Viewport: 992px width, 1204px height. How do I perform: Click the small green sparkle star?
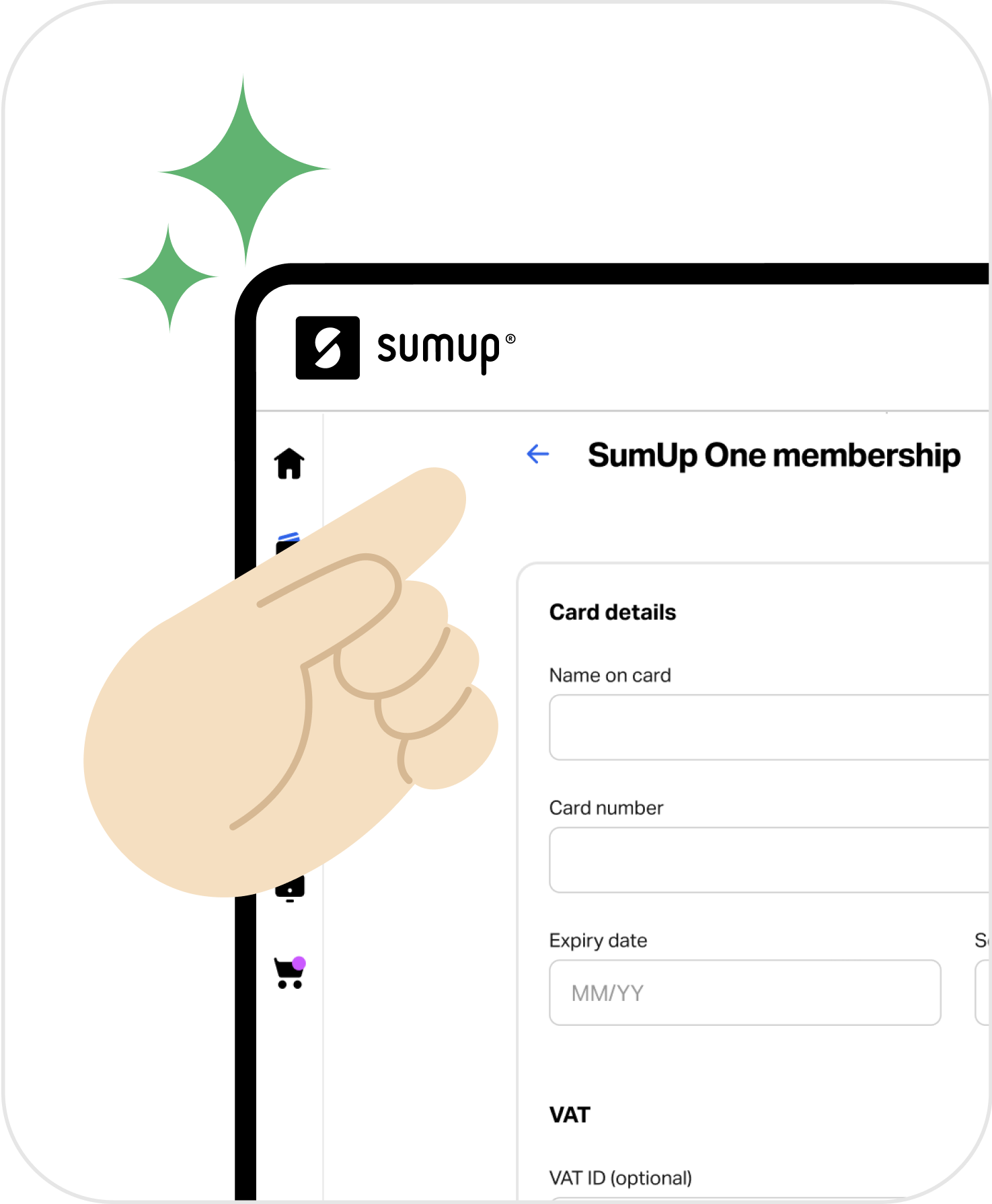169,277
